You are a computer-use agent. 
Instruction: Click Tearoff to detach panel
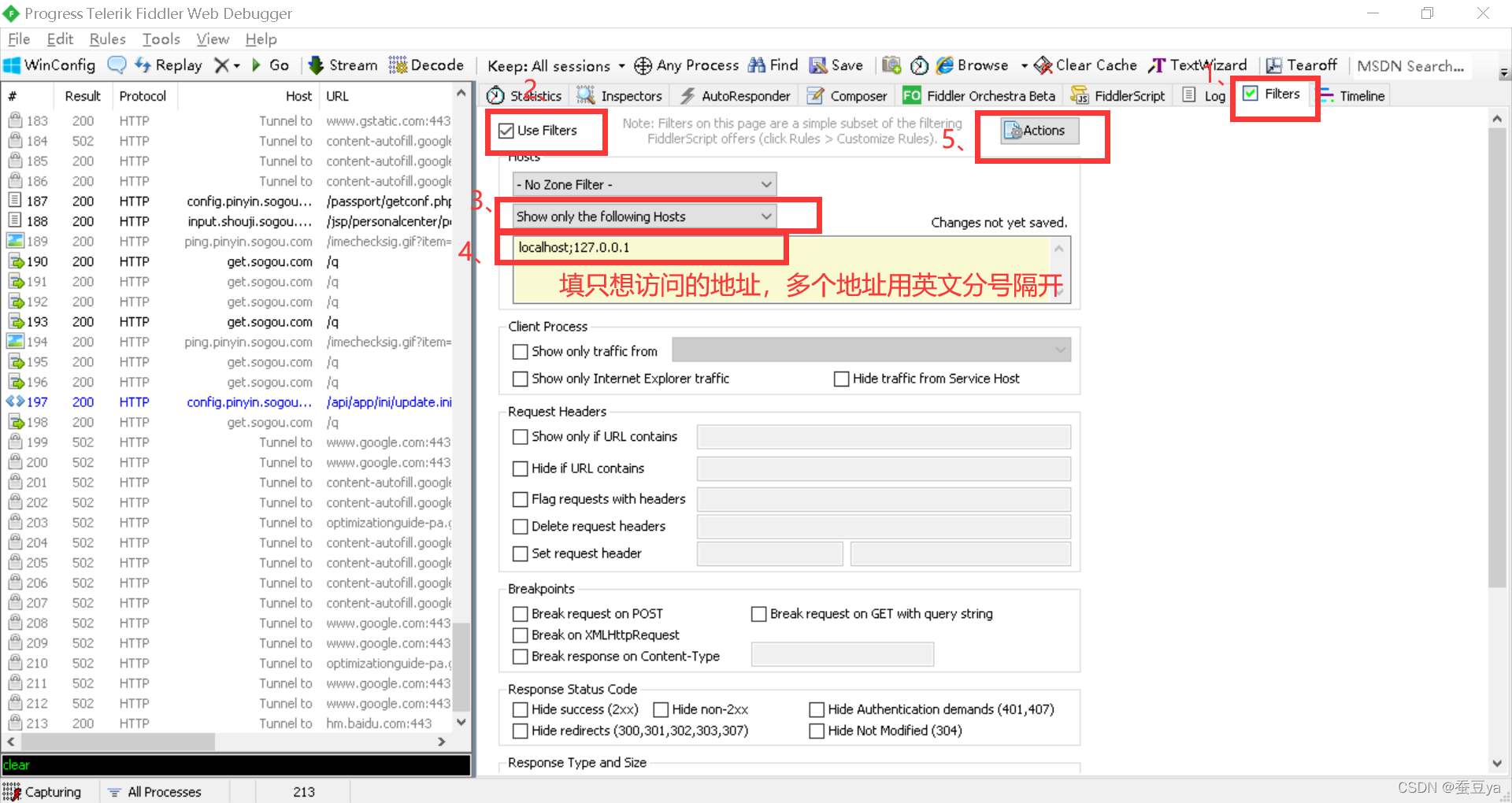1301,65
